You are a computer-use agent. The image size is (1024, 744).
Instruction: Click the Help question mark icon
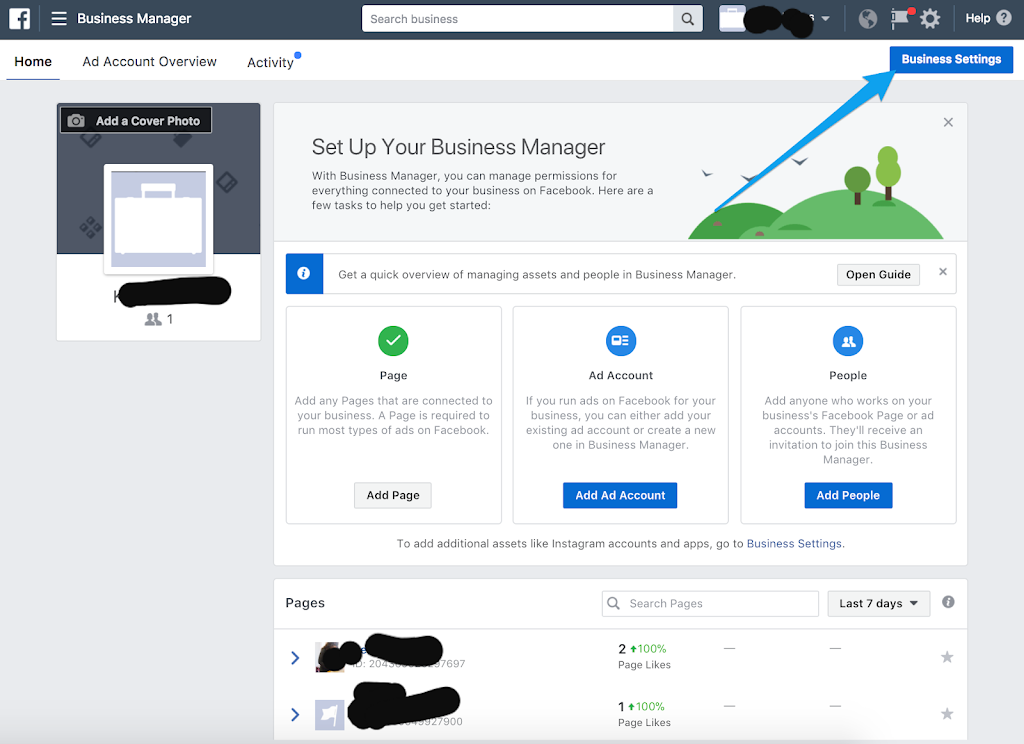[1004, 18]
